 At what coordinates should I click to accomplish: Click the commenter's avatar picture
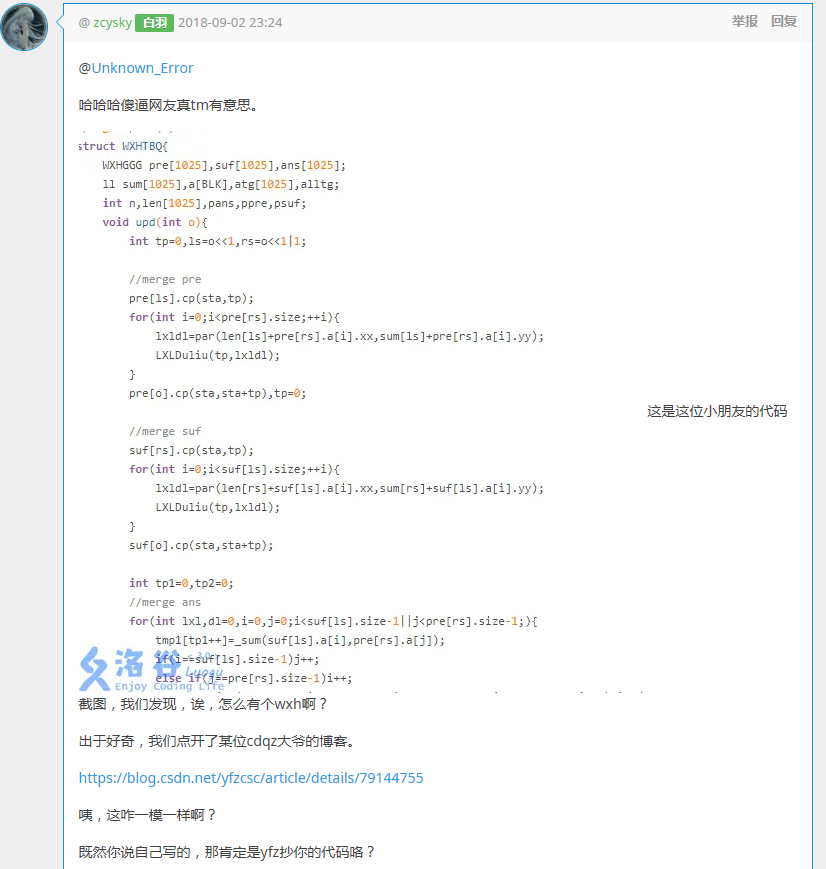[24, 28]
